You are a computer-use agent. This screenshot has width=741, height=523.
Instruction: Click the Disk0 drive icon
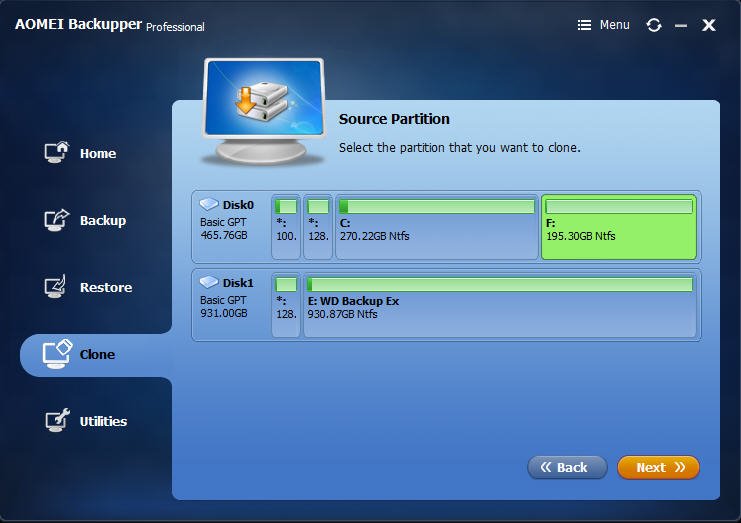click(x=208, y=204)
